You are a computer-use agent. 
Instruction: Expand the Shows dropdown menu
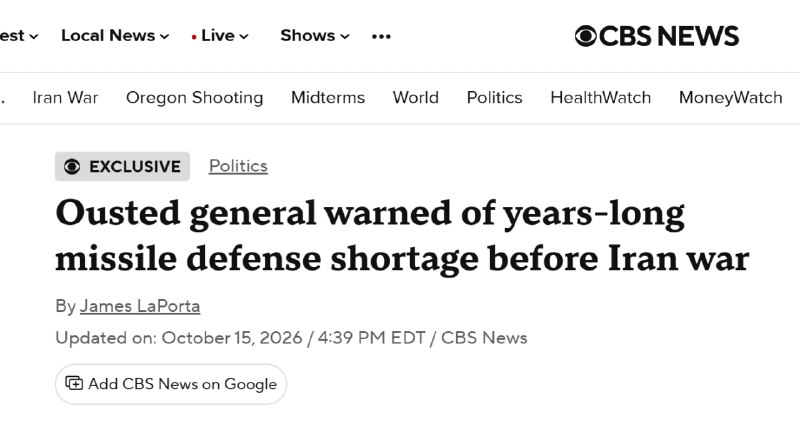click(315, 36)
